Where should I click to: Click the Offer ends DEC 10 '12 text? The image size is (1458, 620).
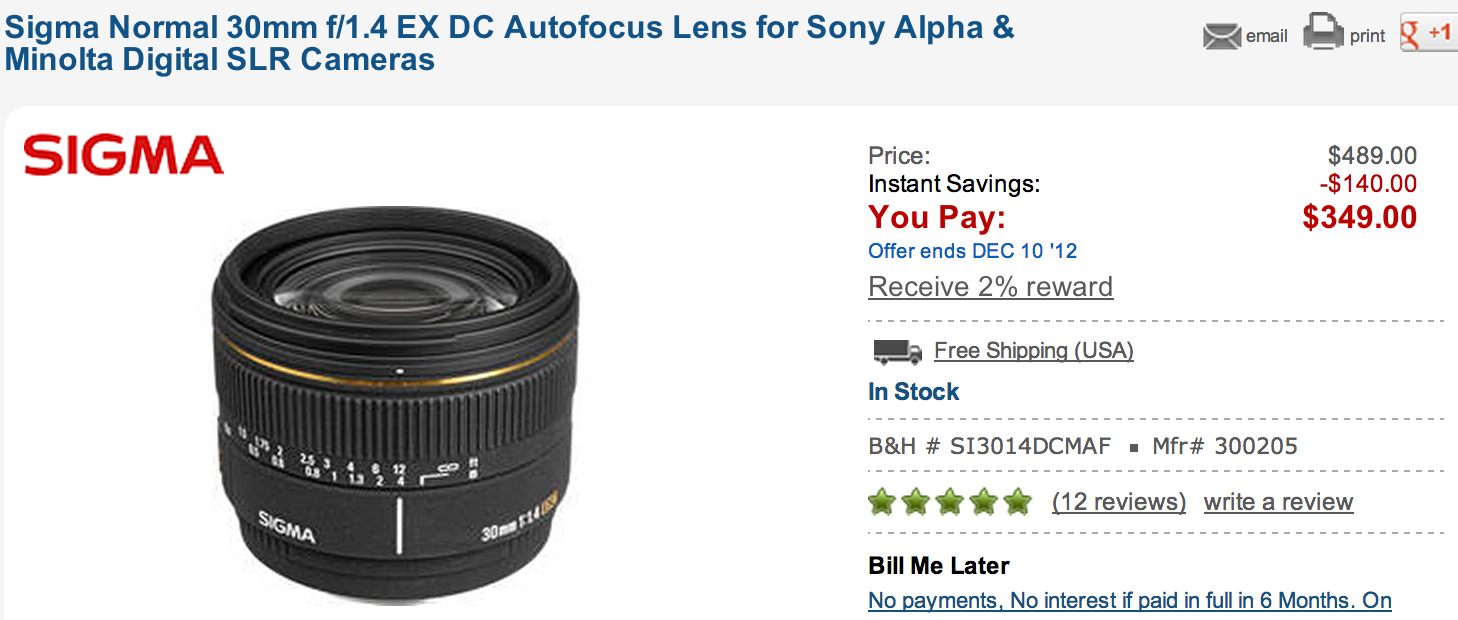[x=972, y=251]
